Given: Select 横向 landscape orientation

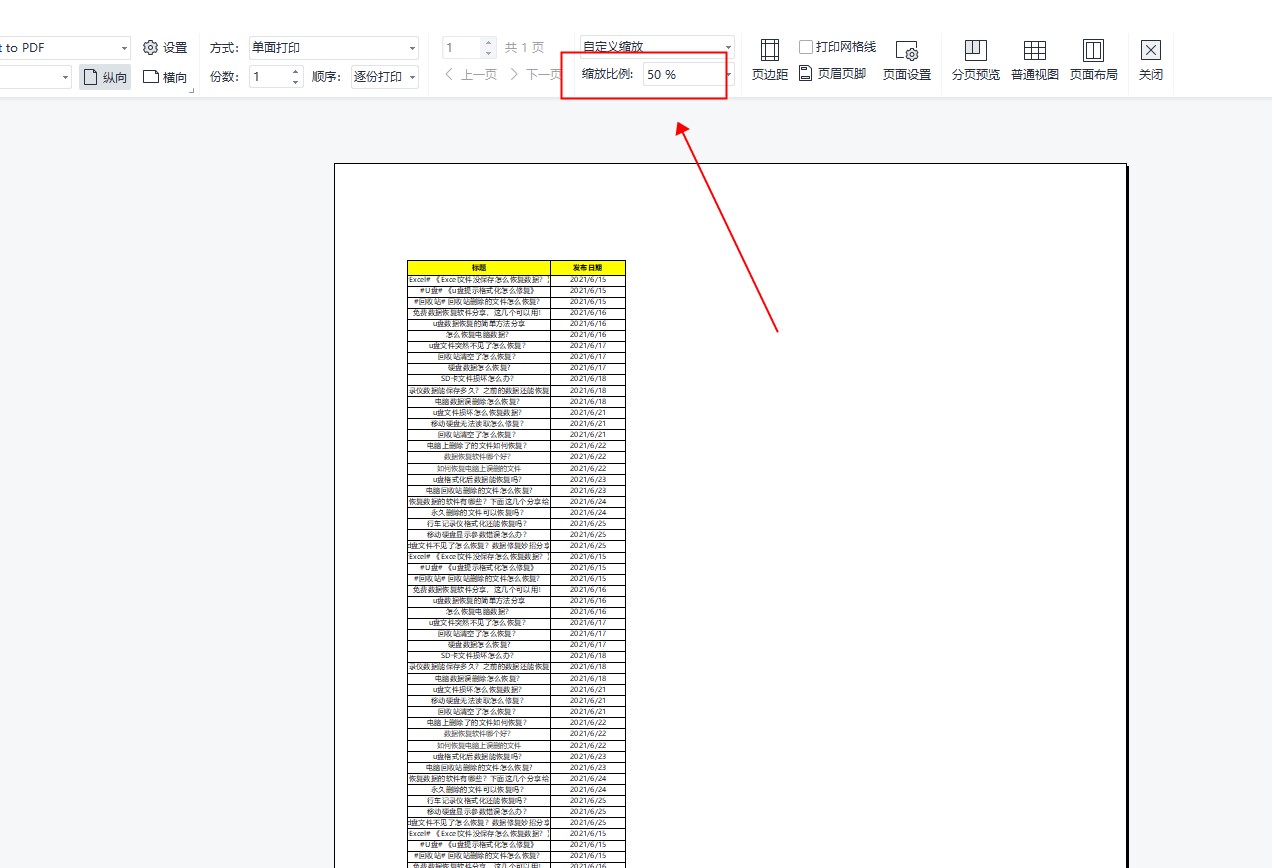Looking at the screenshot, I should (165, 77).
